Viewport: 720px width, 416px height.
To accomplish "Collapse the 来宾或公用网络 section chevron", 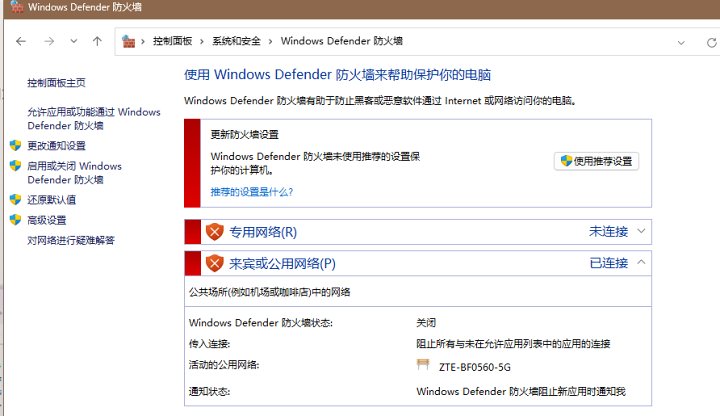I will [641, 263].
